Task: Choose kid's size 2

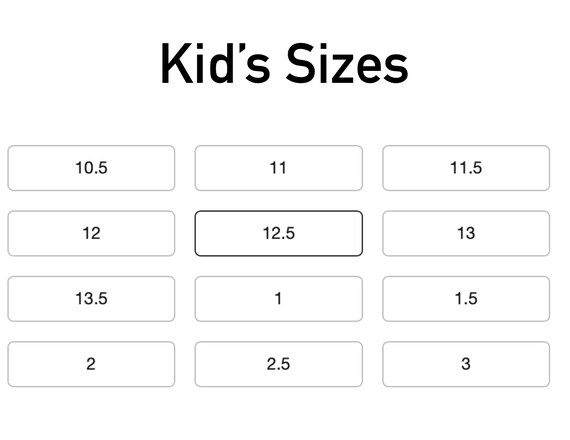Action: [91, 364]
